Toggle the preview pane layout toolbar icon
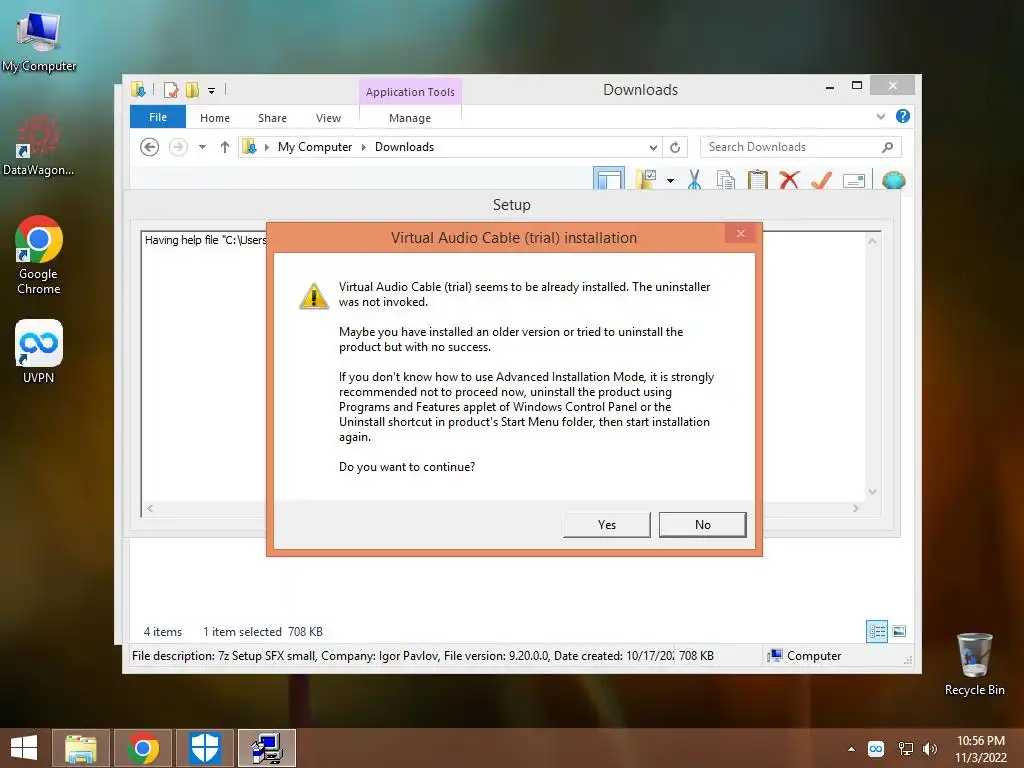The height and width of the screenshot is (768, 1024). [609, 179]
